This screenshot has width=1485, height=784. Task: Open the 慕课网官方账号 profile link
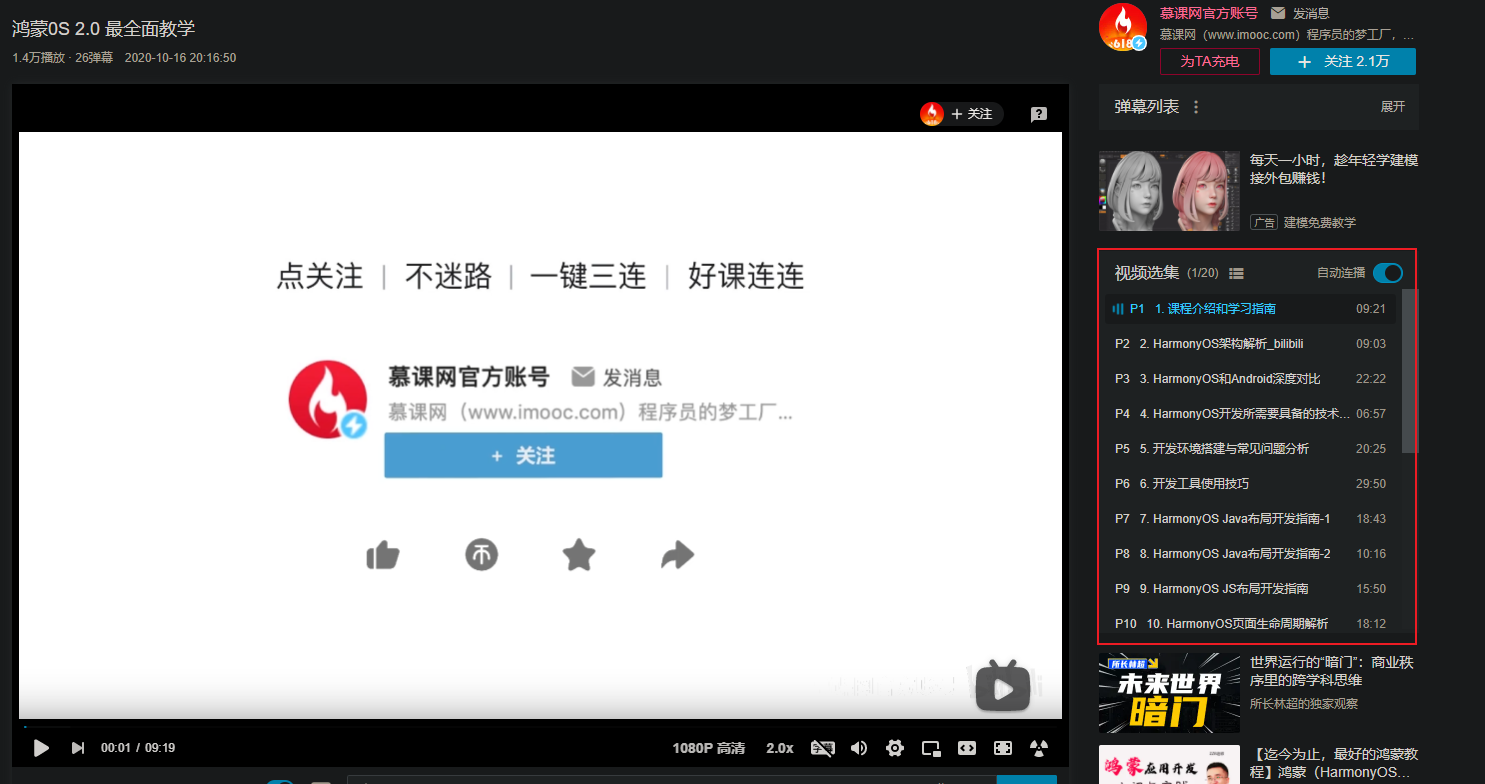pos(1209,13)
